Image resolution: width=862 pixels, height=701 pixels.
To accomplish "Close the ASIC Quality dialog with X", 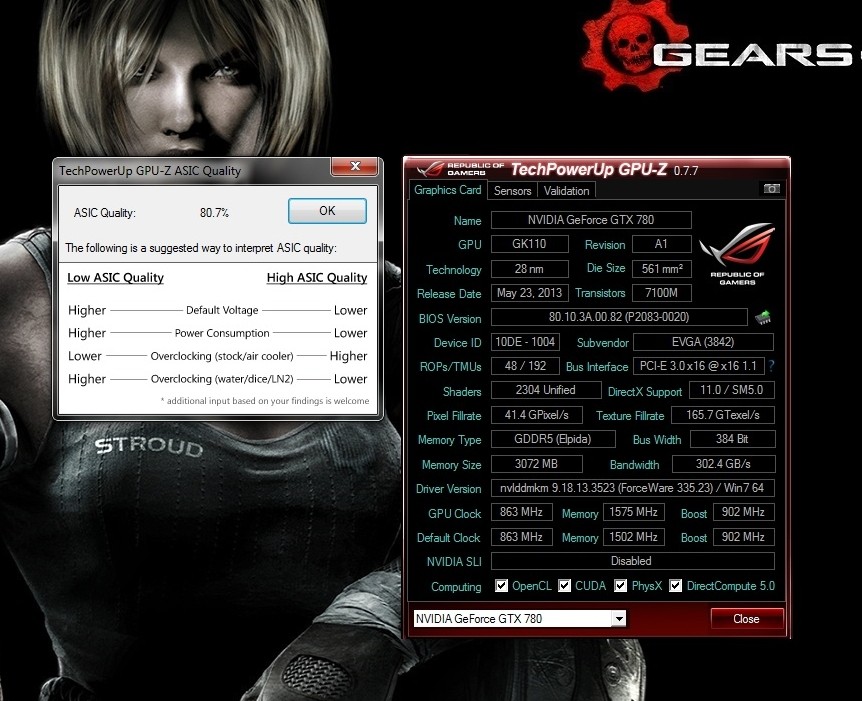I will 355,166.
